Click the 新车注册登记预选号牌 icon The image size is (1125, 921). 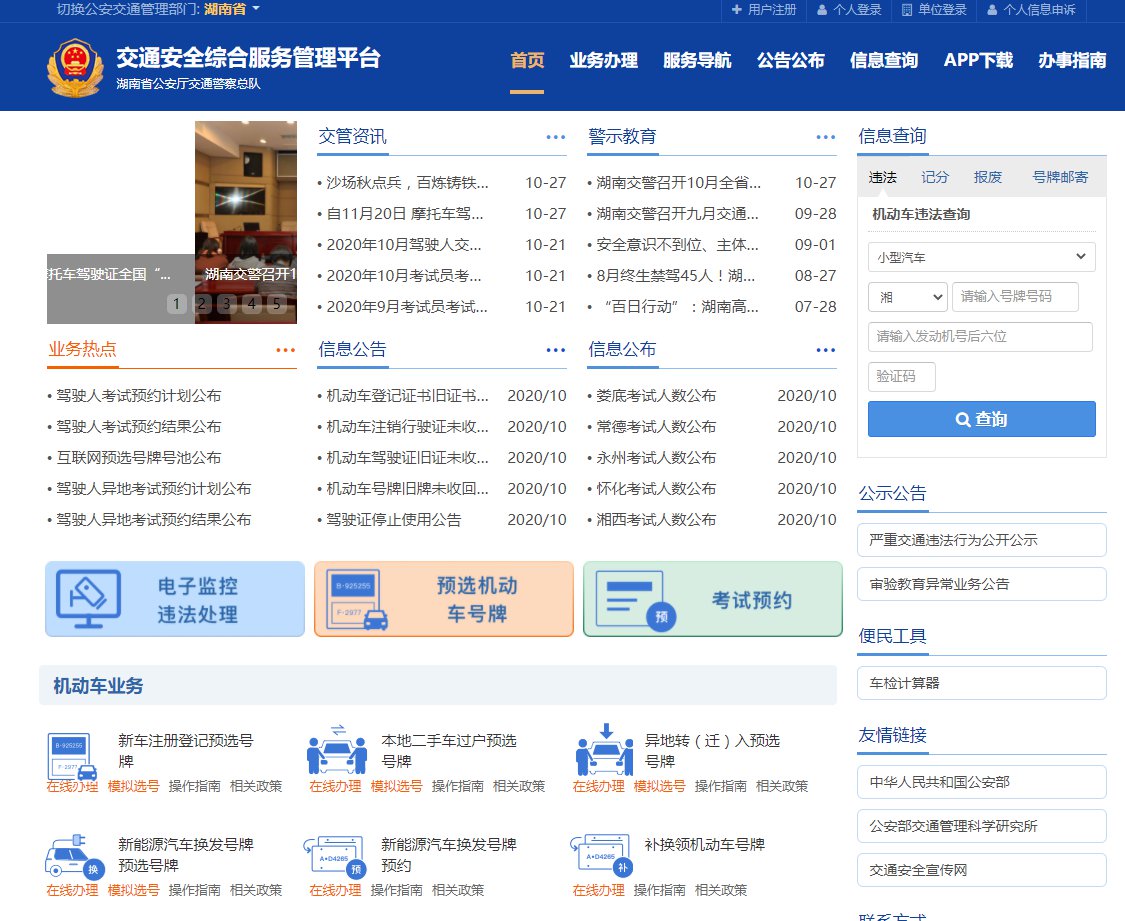[x=73, y=755]
